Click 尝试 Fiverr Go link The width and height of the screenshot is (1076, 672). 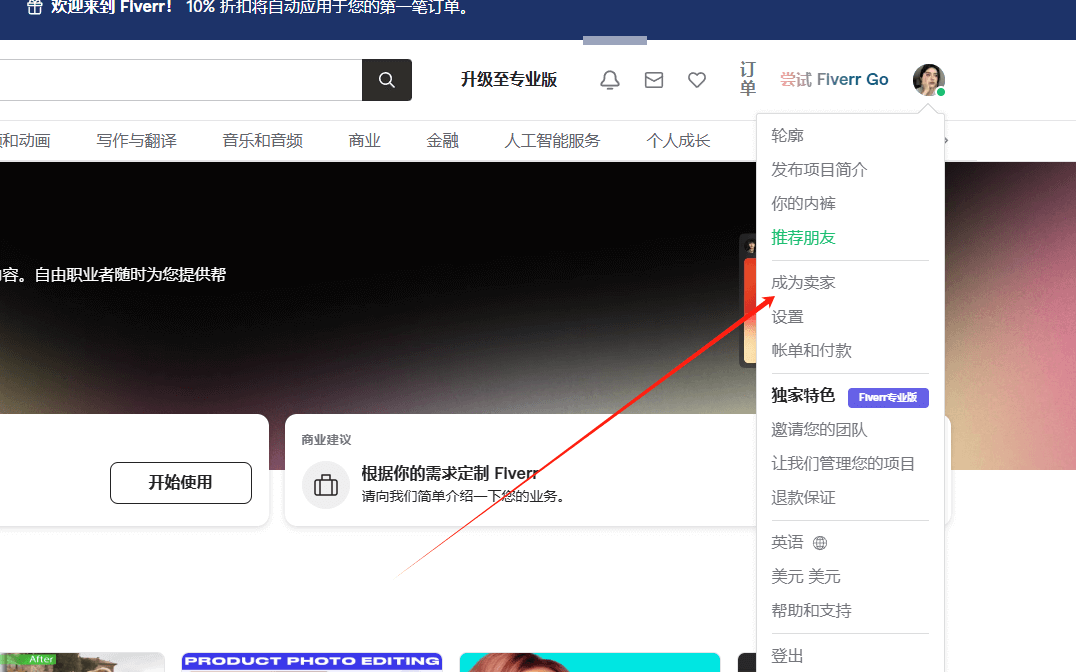(834, 80)
